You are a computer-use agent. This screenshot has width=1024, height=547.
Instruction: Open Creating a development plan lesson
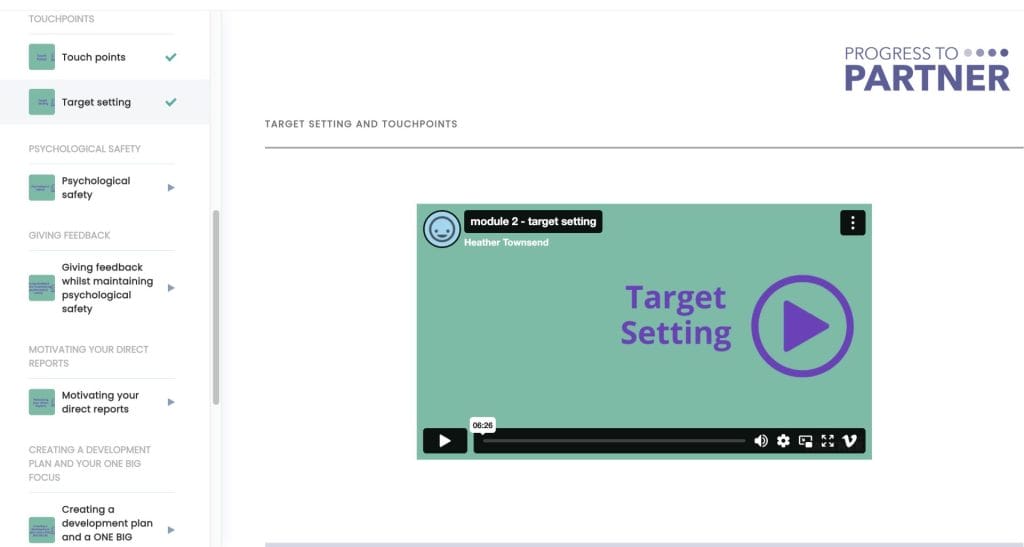point(107,523)
